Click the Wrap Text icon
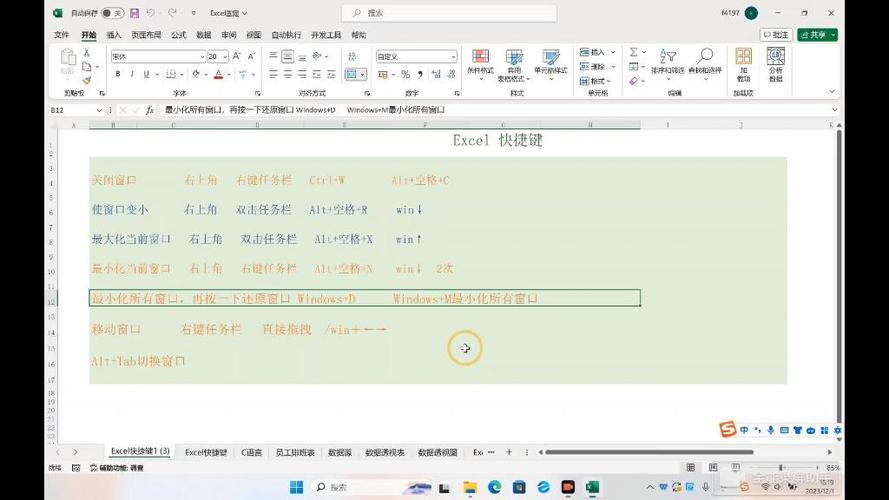Screen dimensions: 889x500 tap(352, 56)
